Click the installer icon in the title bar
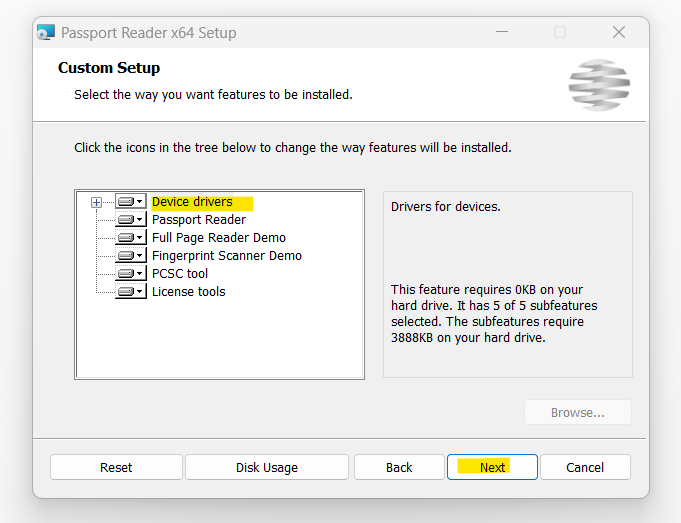This screenshot has height=523, width=681. click(46, 33)
